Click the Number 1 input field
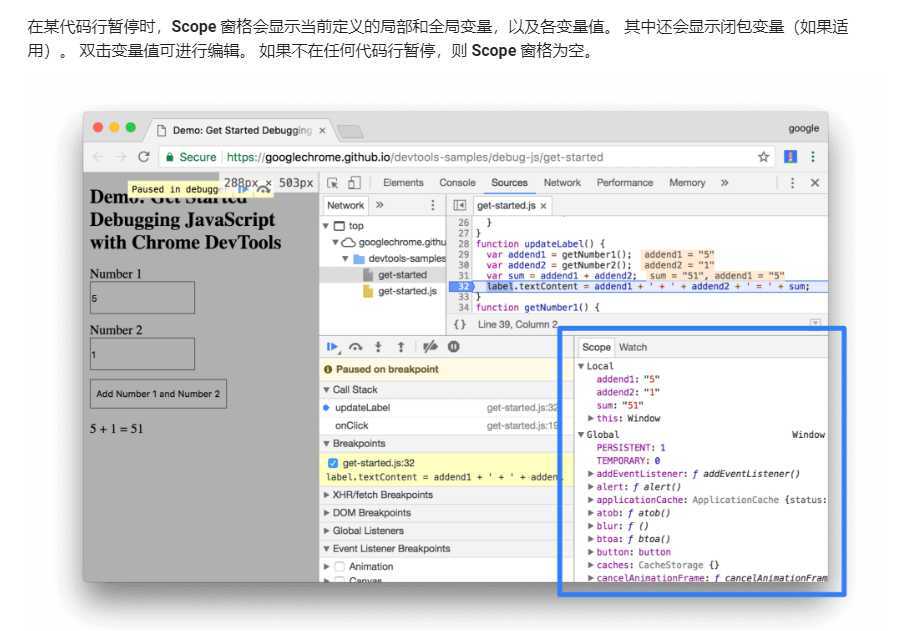The width and height of the screenshot is (901, 631). [142, 298]
